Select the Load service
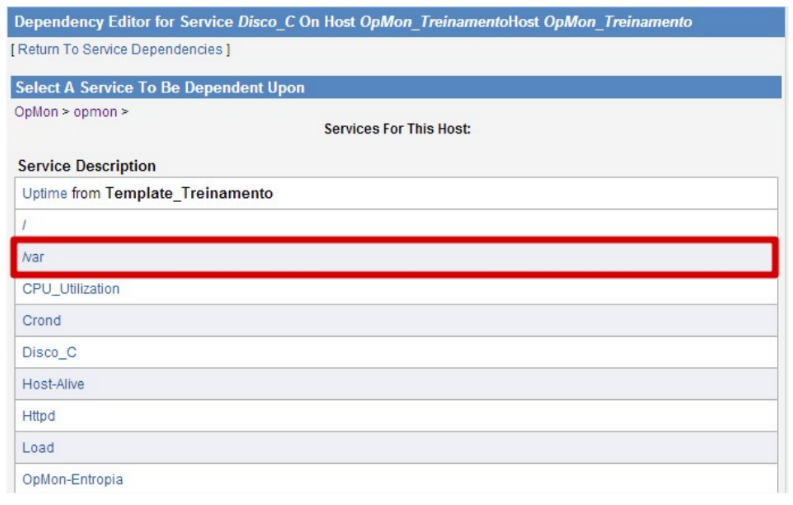Viewport: 793px width, 505px height. (x=38, y=448)
